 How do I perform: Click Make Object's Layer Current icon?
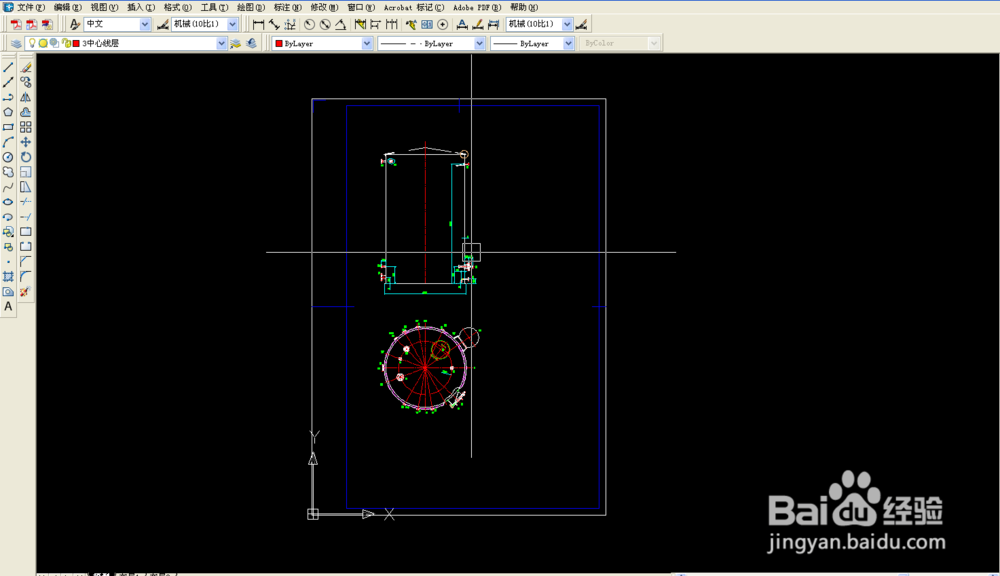click(x=235, y=43)
